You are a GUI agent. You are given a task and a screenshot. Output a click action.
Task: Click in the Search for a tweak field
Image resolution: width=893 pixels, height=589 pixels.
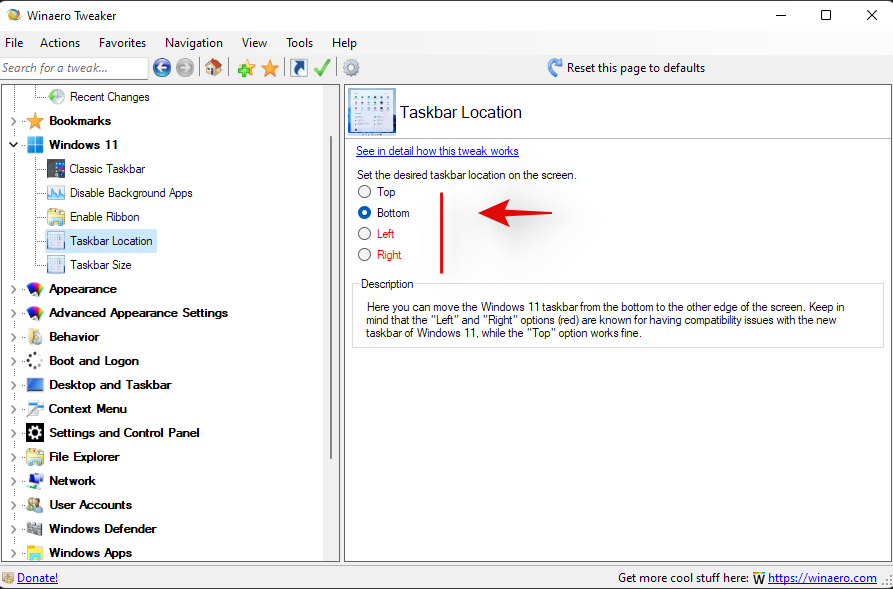[x=74, y=68]
